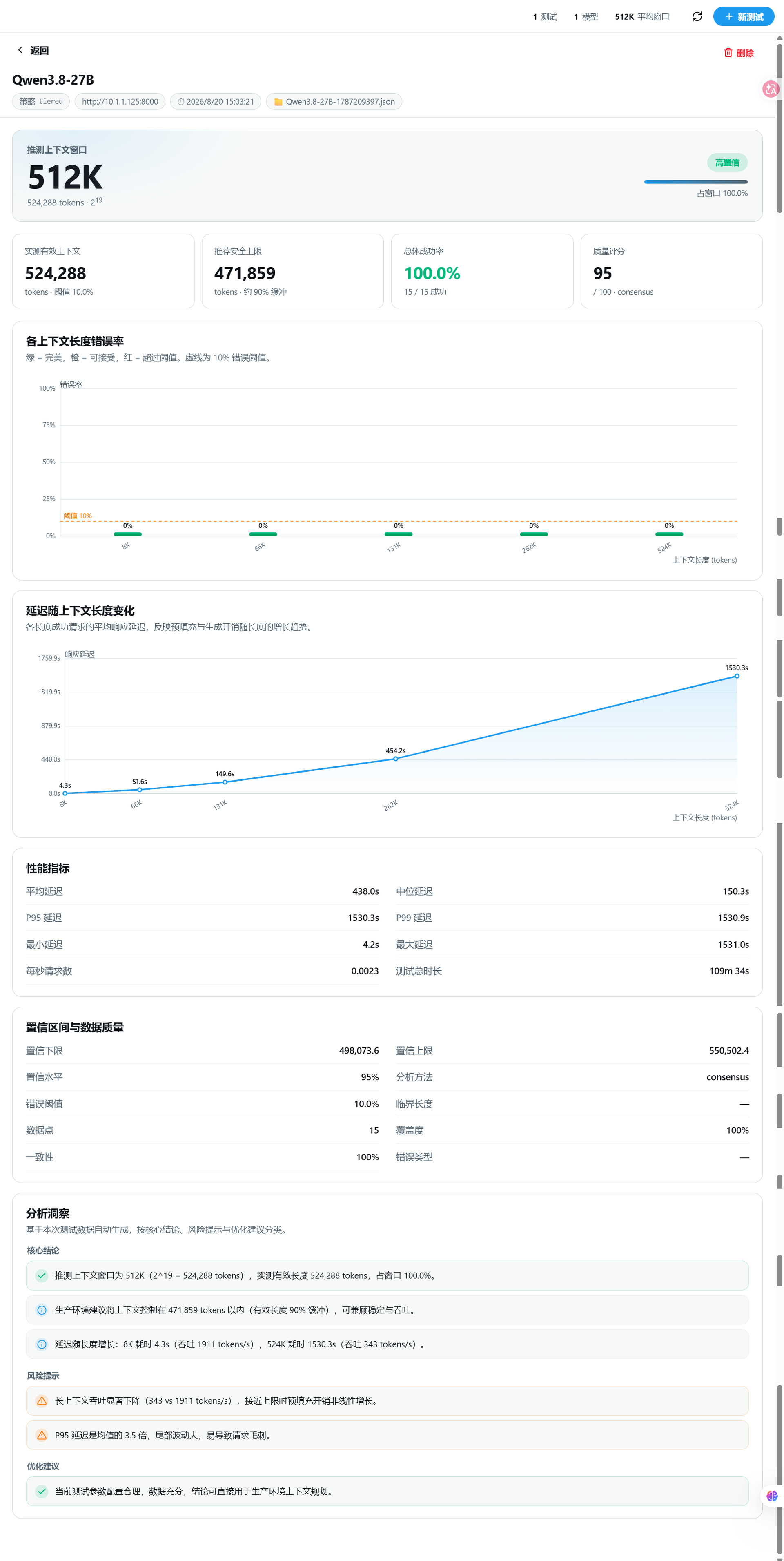784x1561 pixels.
Task: Click the green check icon in first insight
Action: click(41, 1275)
